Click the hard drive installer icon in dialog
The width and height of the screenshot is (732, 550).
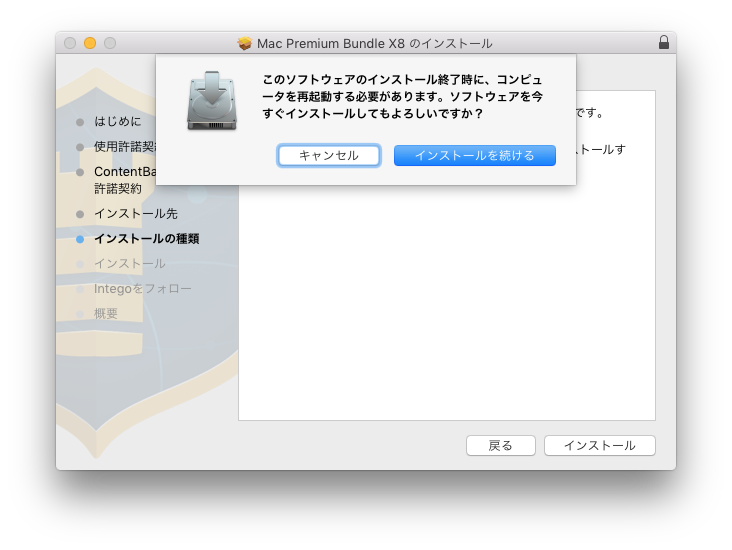(x=212, y=100)
